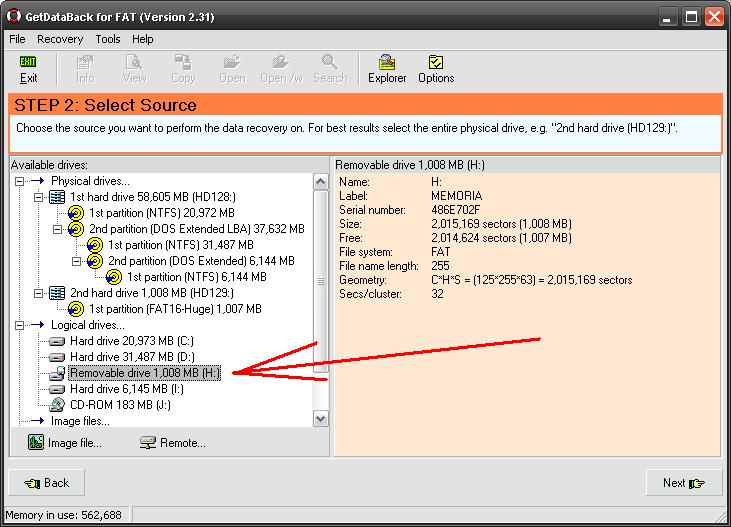Image resolution: width=731 pixels, height=527 pixels.
Task: Open the Help menu
Action: click(x=143, y=39)
